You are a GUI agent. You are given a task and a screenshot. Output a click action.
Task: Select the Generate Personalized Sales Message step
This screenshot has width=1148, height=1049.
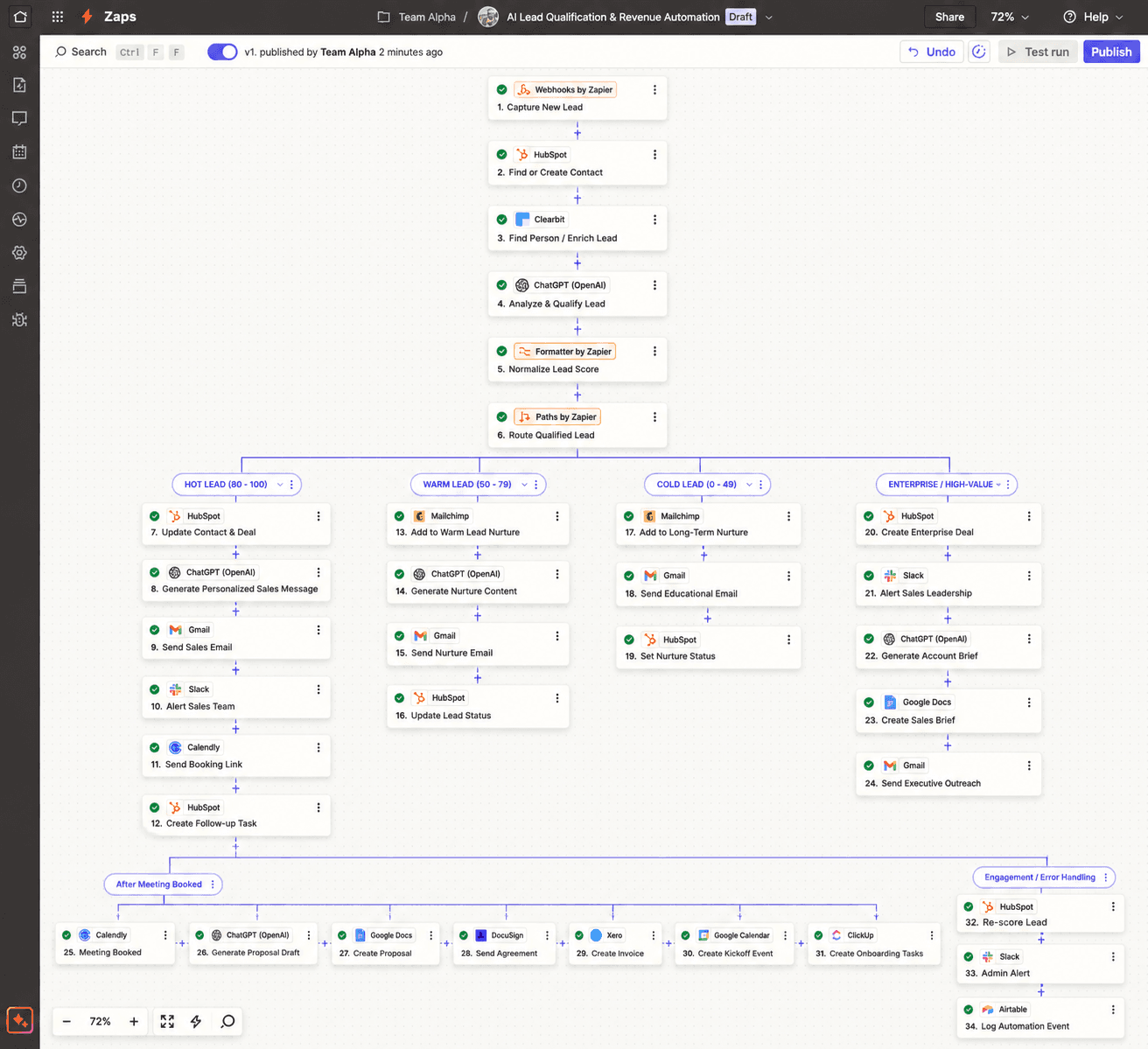click(x=236, y=581)
